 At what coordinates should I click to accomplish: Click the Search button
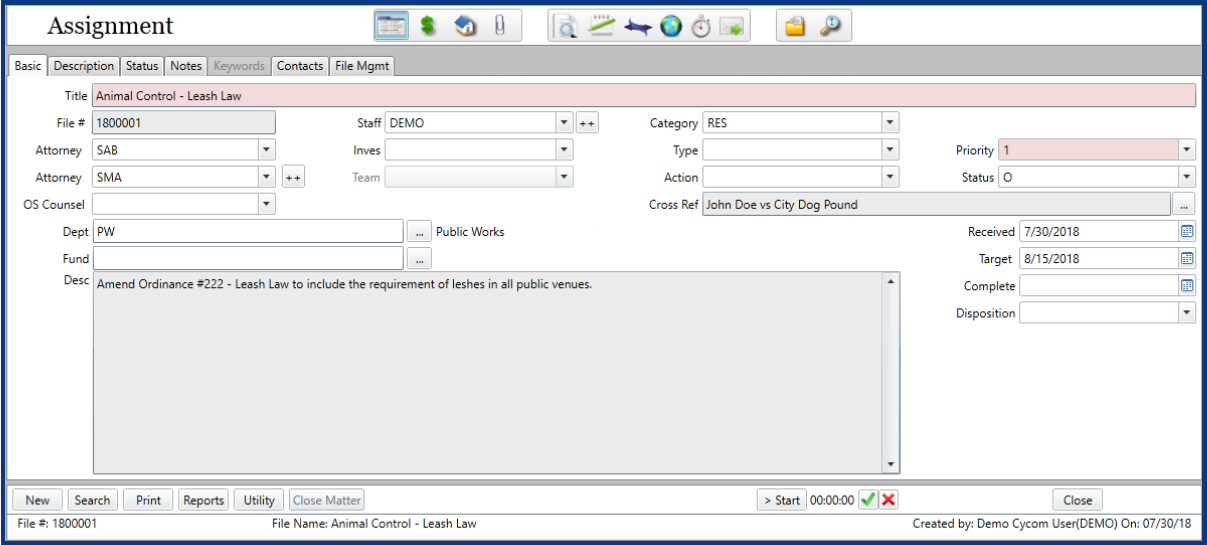point(93,500)
